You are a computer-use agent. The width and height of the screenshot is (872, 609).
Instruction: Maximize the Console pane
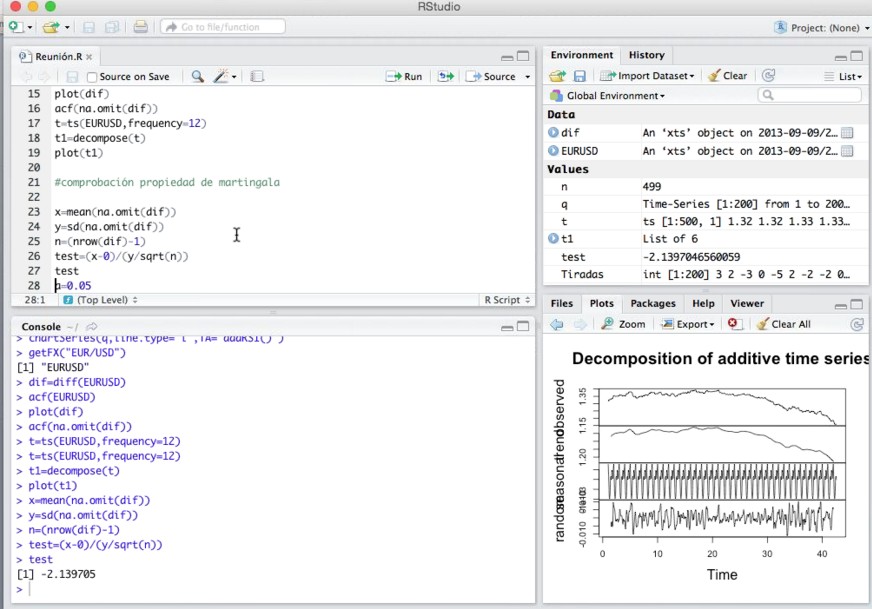(x=523, y=326)
